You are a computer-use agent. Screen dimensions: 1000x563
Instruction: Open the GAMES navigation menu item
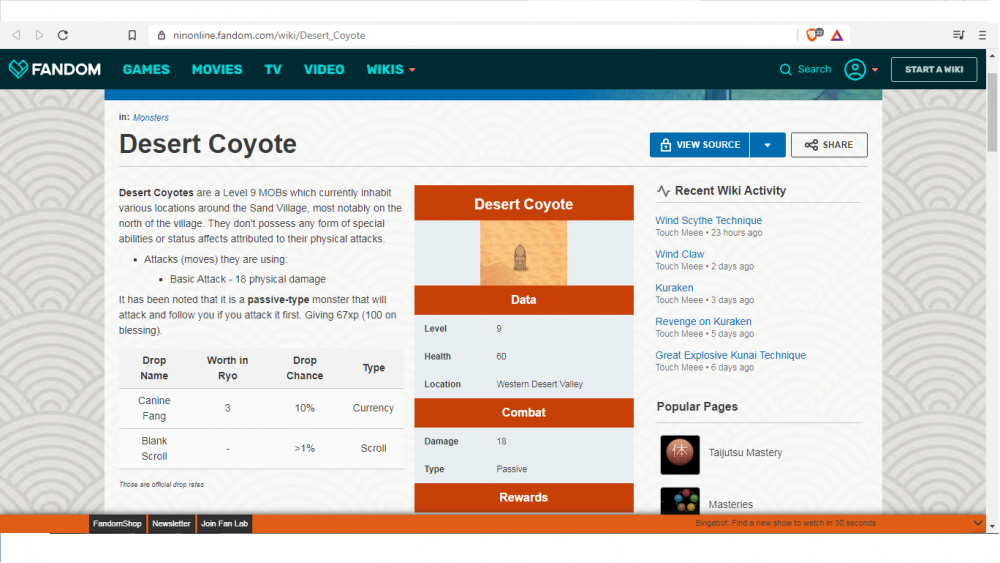146,70
